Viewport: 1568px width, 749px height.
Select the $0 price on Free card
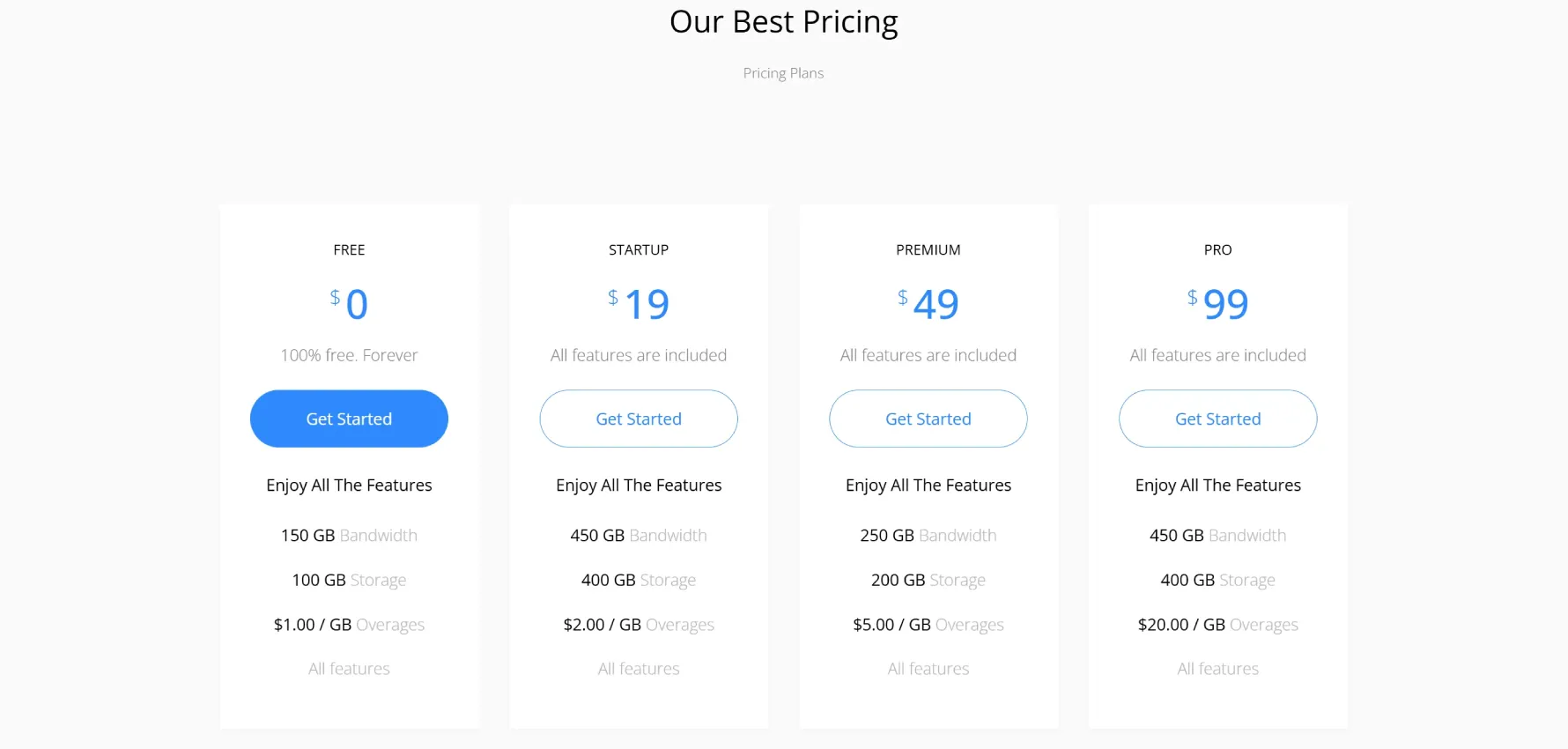click(350, 304)
